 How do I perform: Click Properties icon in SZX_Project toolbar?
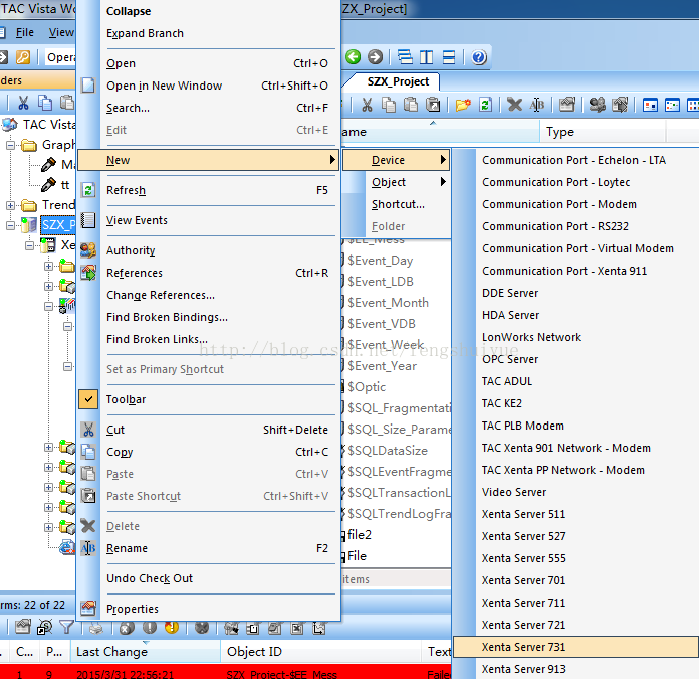(x=567, y=105)
